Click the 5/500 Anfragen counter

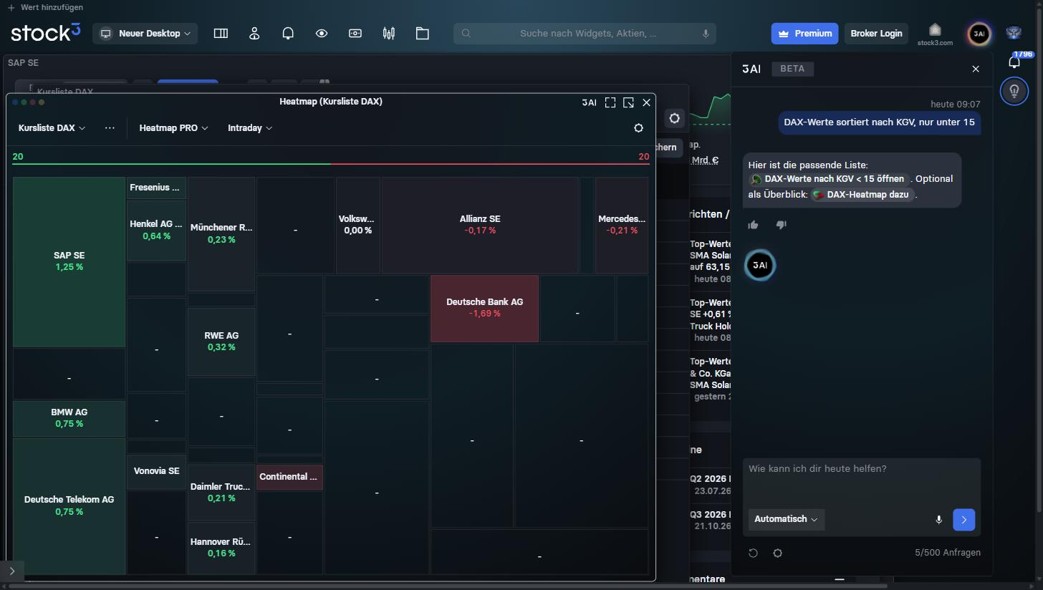[947, 553]
